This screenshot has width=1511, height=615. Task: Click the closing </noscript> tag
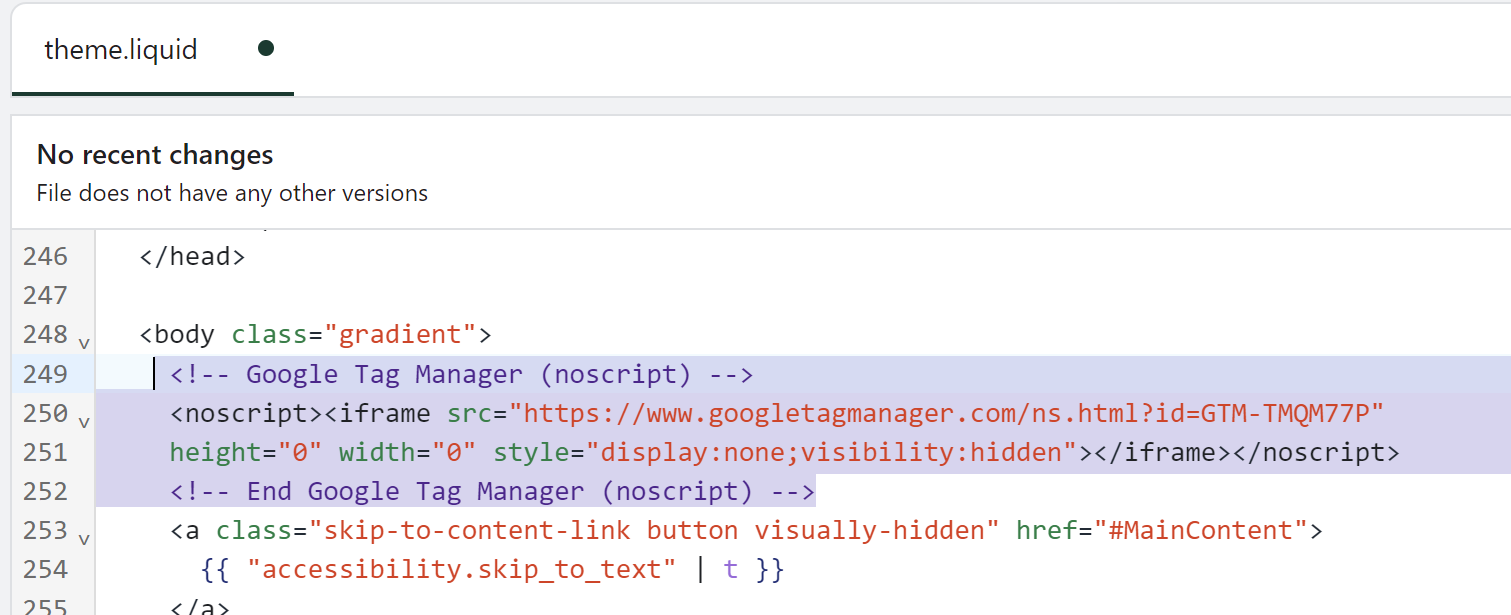tap(1315, 452)
